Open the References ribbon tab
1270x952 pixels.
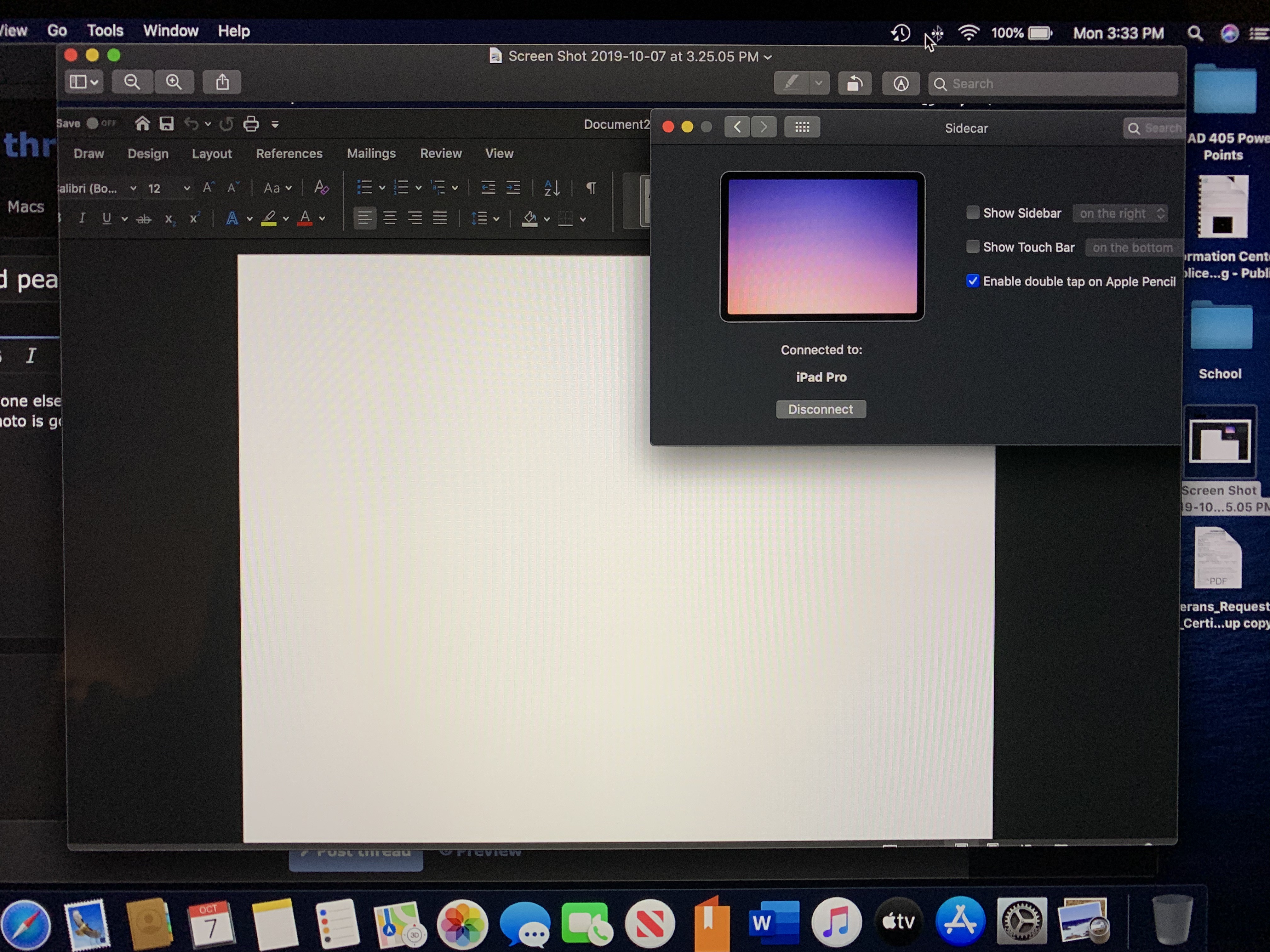[x=289, y=154]
